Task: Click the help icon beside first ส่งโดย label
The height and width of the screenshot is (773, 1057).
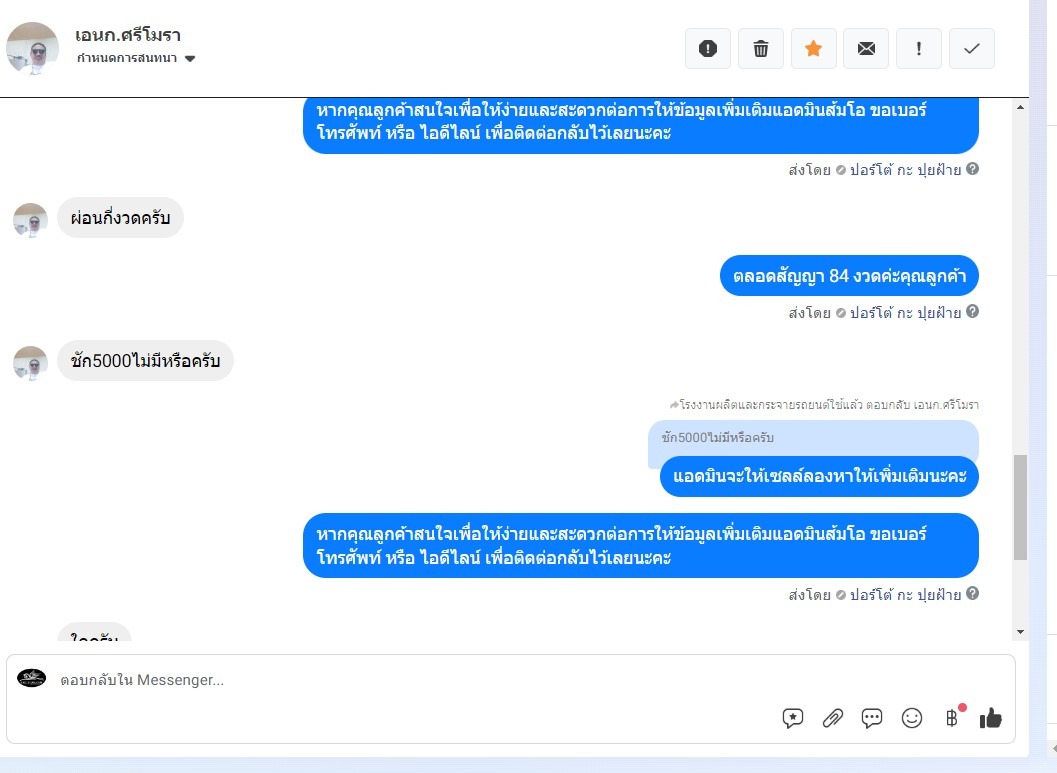Action: pos(972,168)
